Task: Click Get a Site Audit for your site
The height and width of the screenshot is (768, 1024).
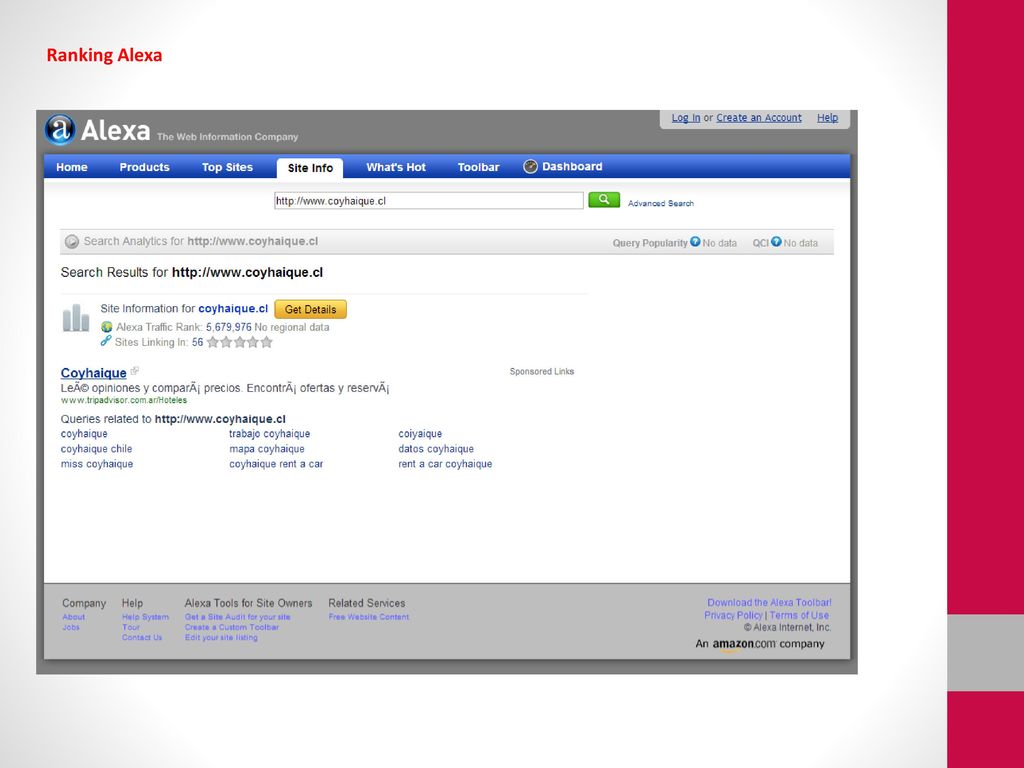Action: tap(237, 616)
